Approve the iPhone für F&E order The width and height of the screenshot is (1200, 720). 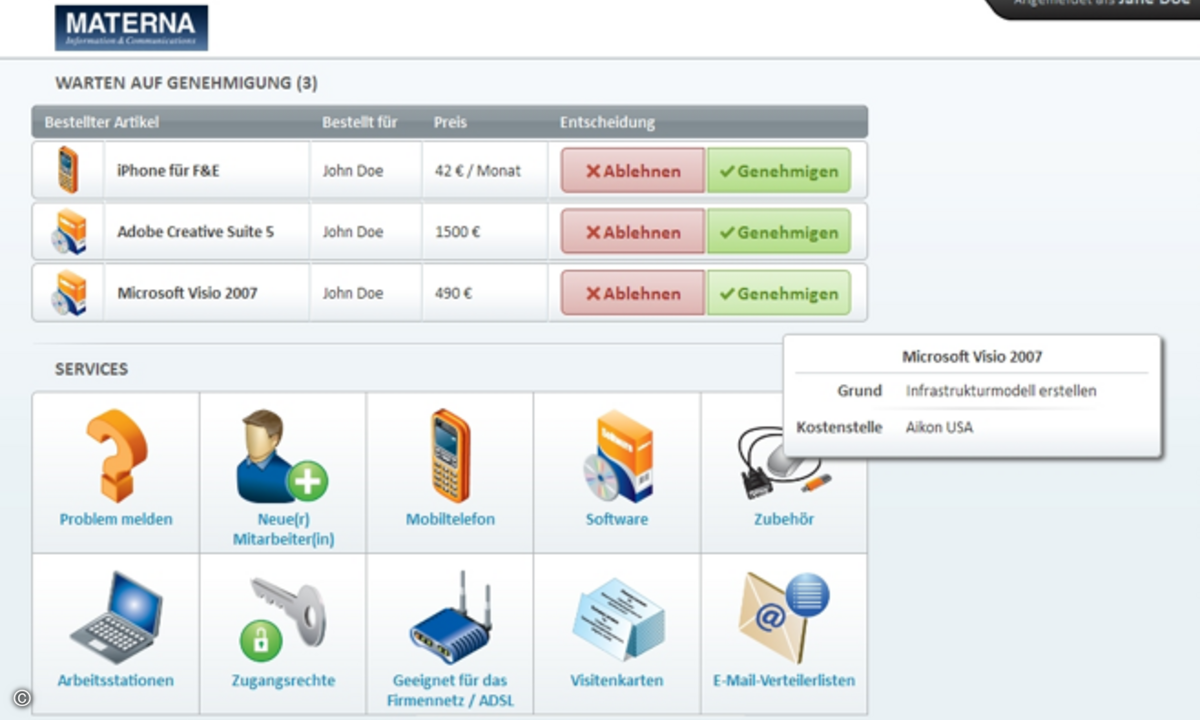click(x=779, y=171)
